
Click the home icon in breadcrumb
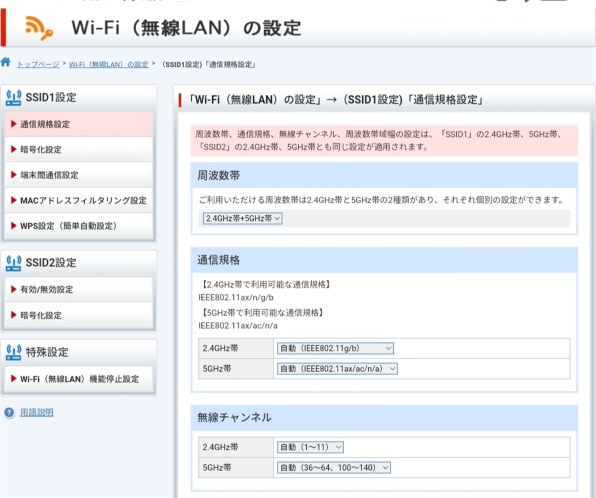point(5,62)
